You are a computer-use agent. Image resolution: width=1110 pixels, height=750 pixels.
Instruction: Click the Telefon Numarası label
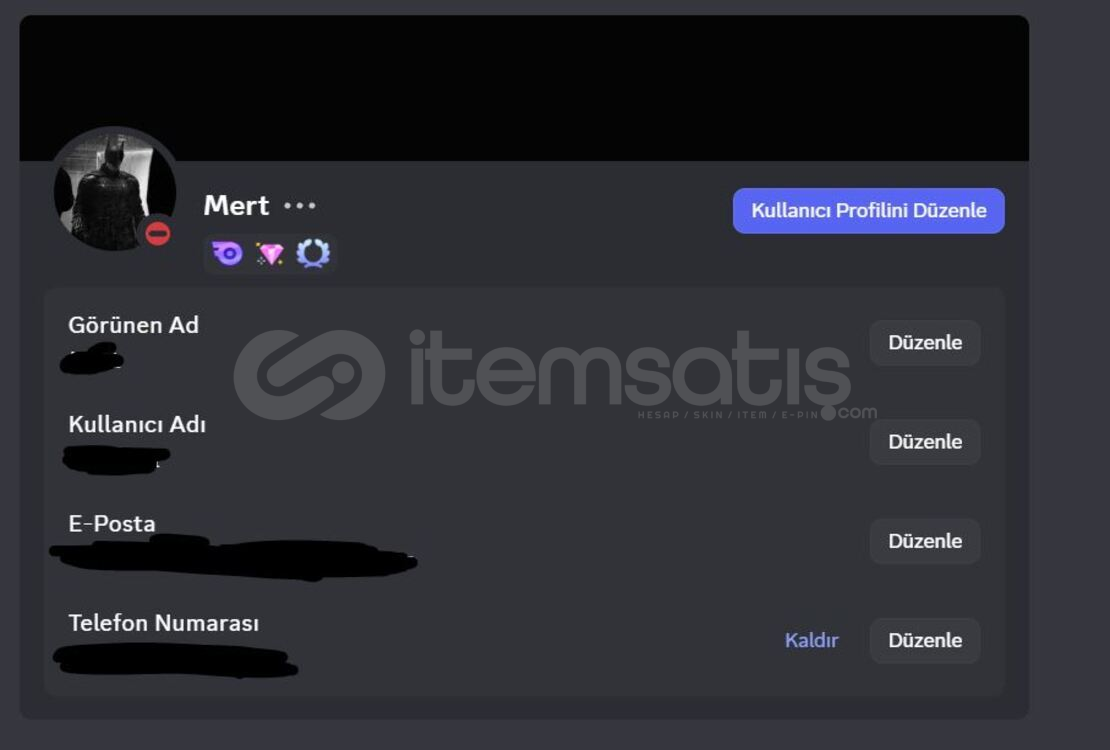pyautogui.click(x=164, y=623)
